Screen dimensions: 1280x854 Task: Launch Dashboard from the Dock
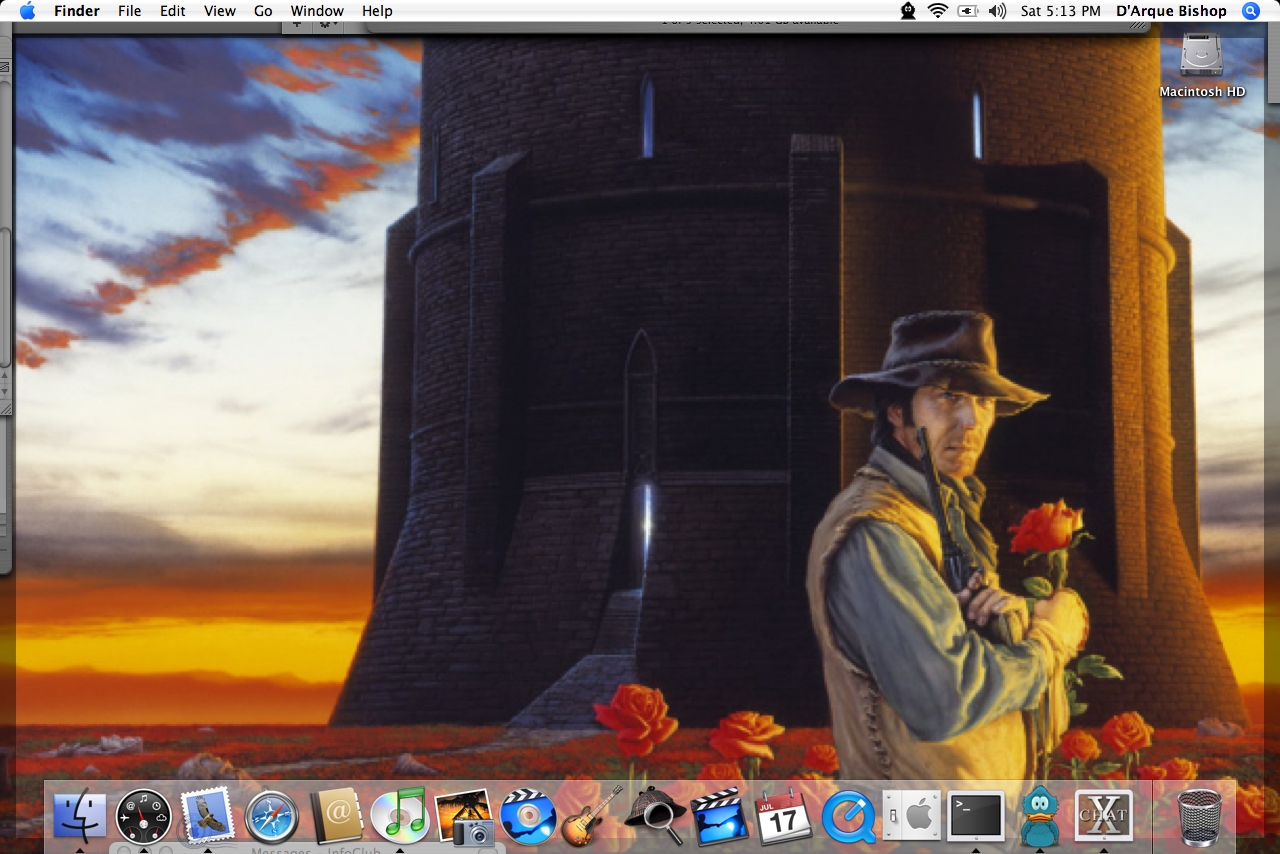point(143,816)
